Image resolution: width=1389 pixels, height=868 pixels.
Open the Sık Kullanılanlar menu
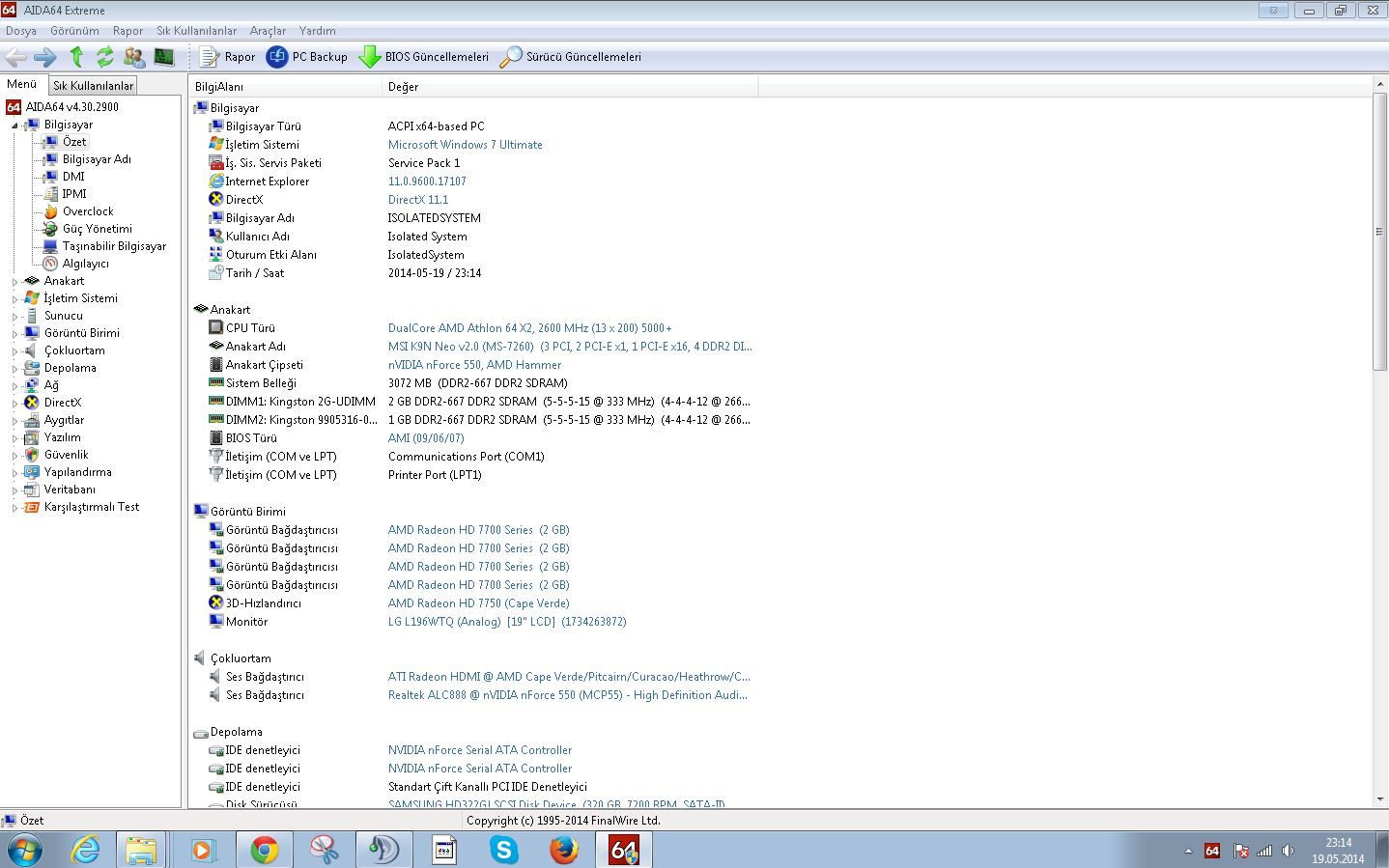pos(196,31)
